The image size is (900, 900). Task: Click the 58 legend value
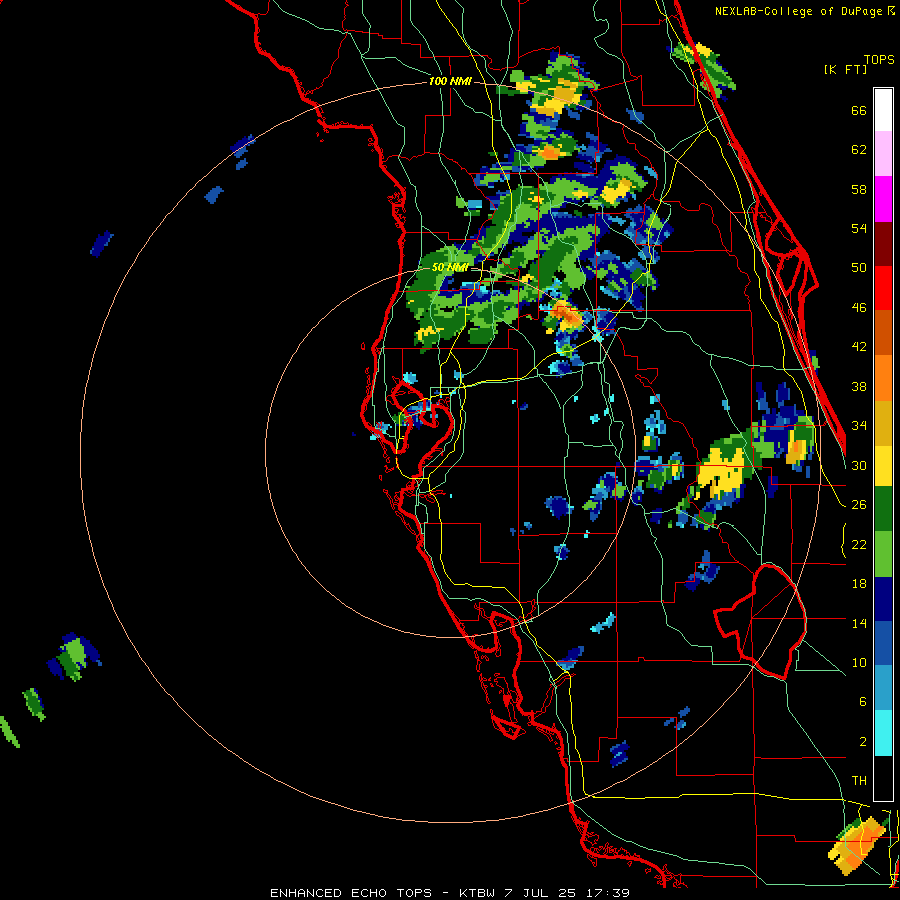click(859, 189)
